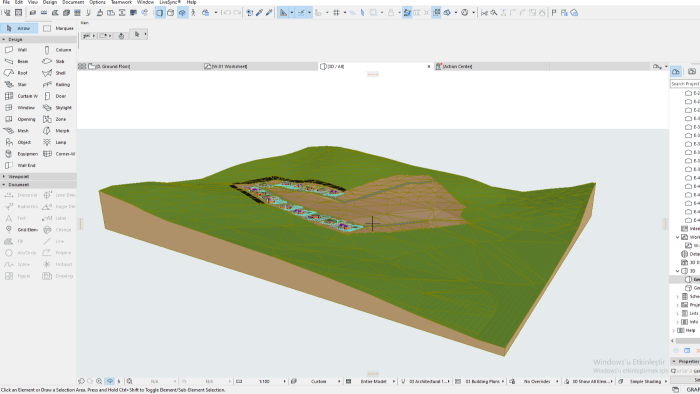Select the Door tool
This screenshot has height=394, width=700.
tap(58, 96)
